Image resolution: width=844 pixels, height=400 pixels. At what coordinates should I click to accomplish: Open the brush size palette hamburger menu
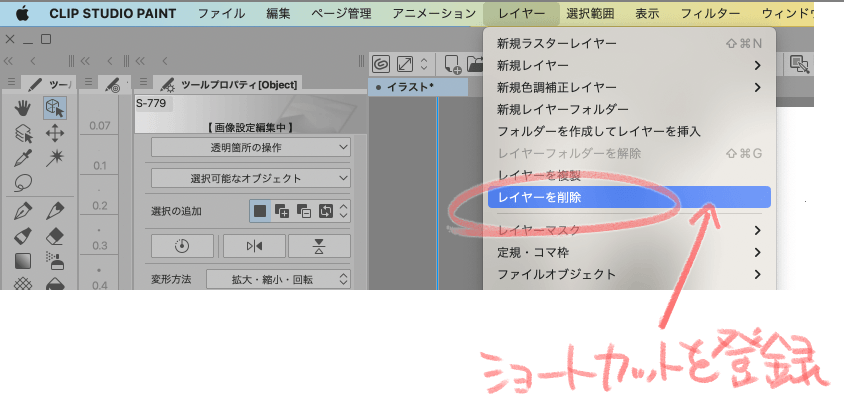(x=89, y=82)
